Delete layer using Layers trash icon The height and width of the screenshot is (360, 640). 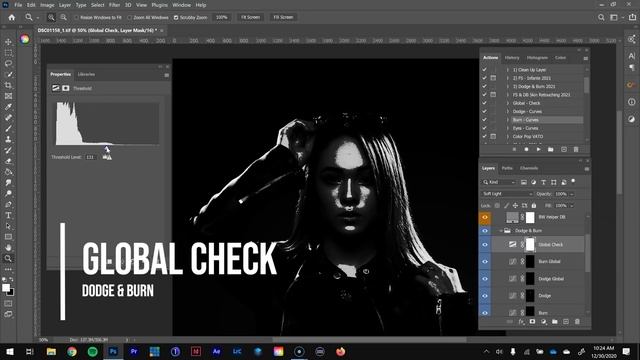pos(577,322)
